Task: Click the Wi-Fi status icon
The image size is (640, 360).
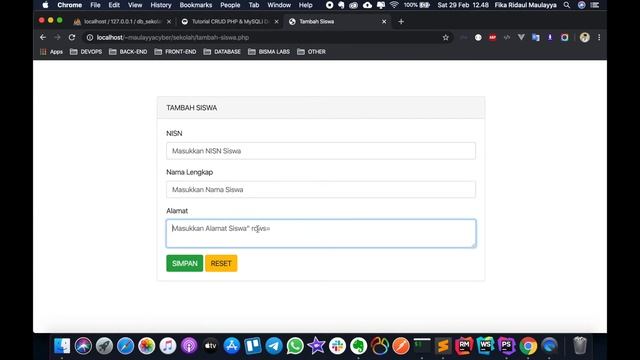Action: 394,5
